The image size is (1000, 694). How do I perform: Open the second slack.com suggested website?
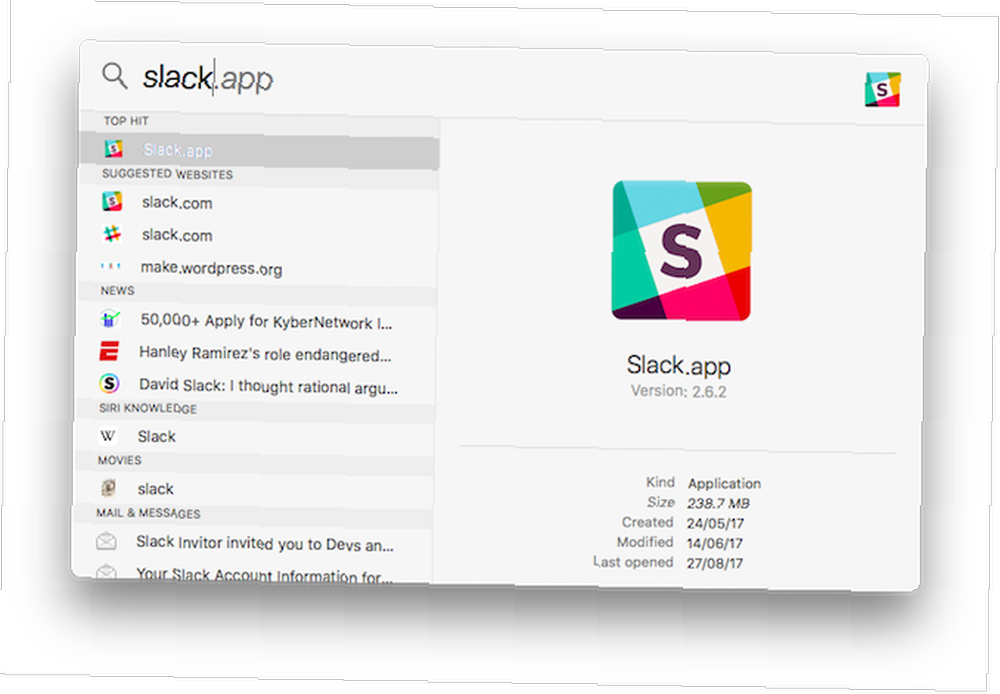(x=258, y=235)
